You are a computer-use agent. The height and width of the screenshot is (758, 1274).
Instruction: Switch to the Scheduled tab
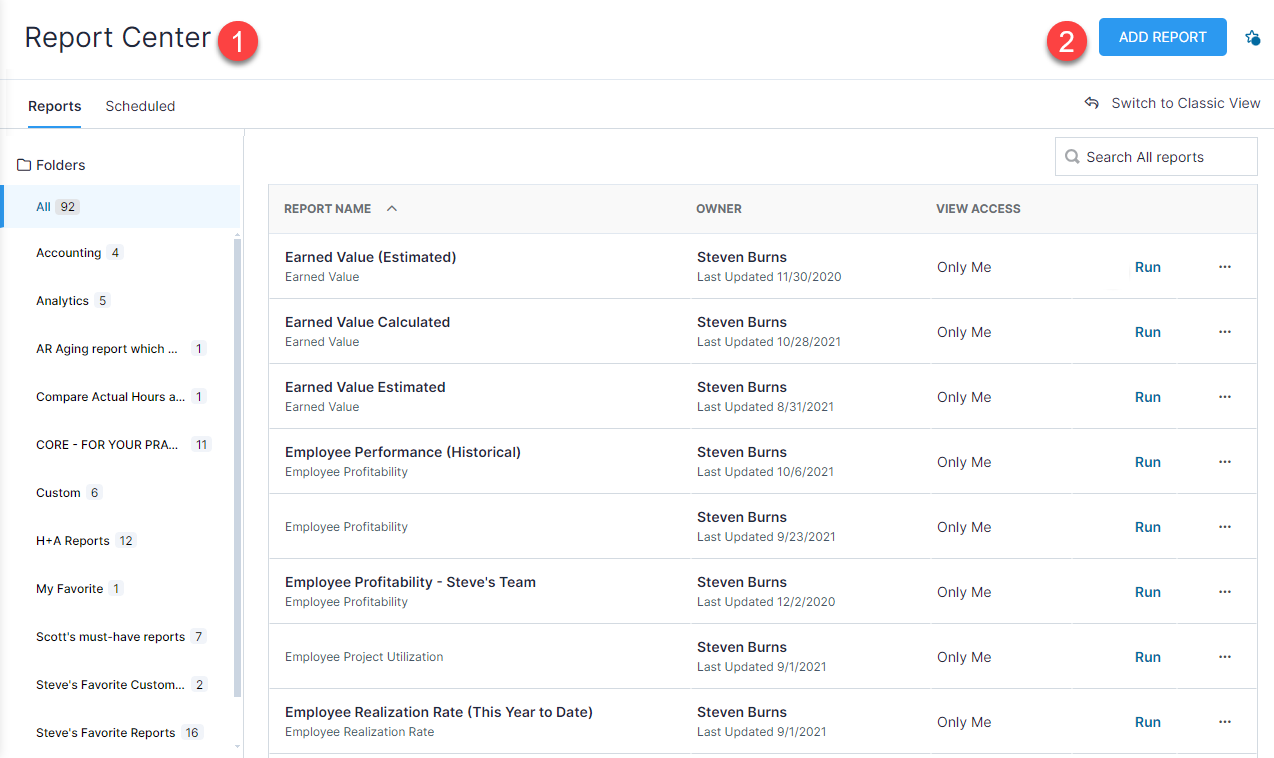(x=140, y=106)
